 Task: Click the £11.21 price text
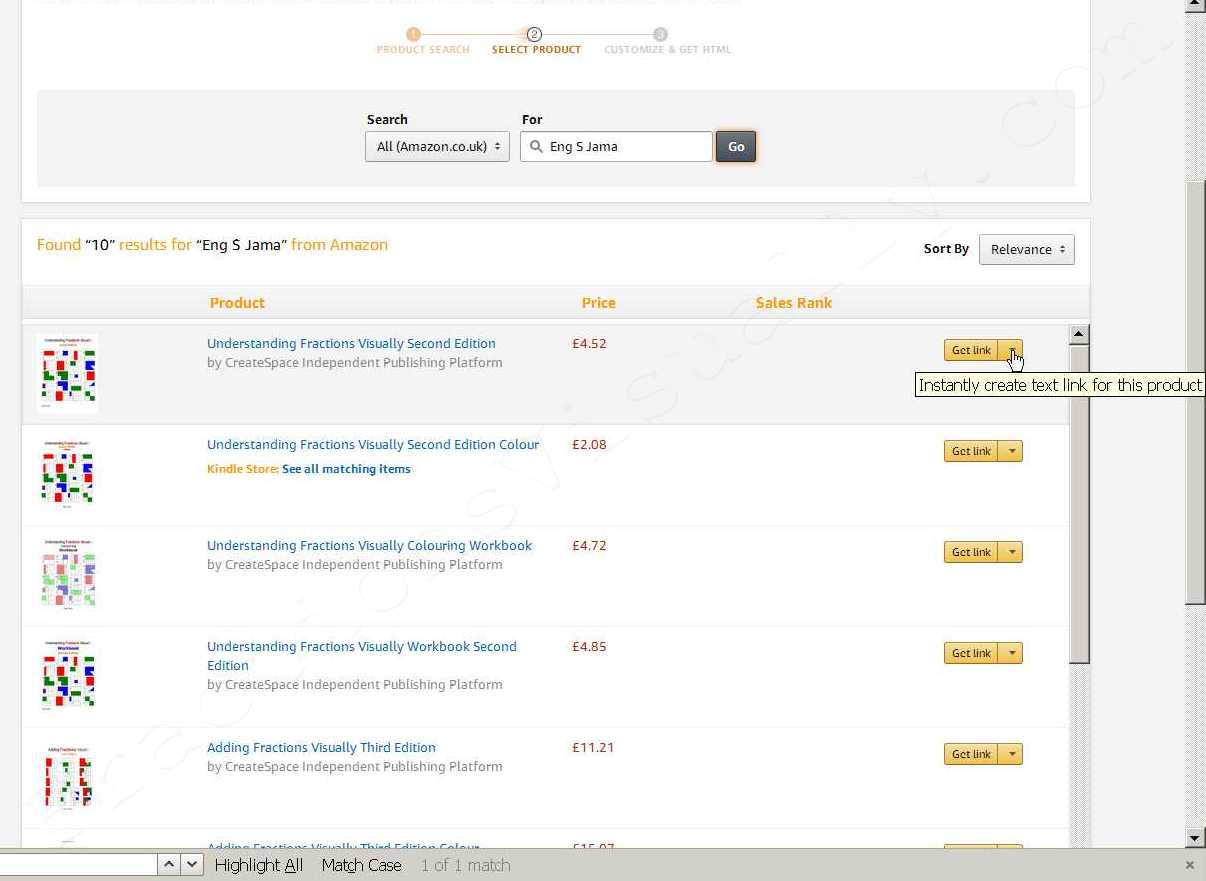pos(593,747)
